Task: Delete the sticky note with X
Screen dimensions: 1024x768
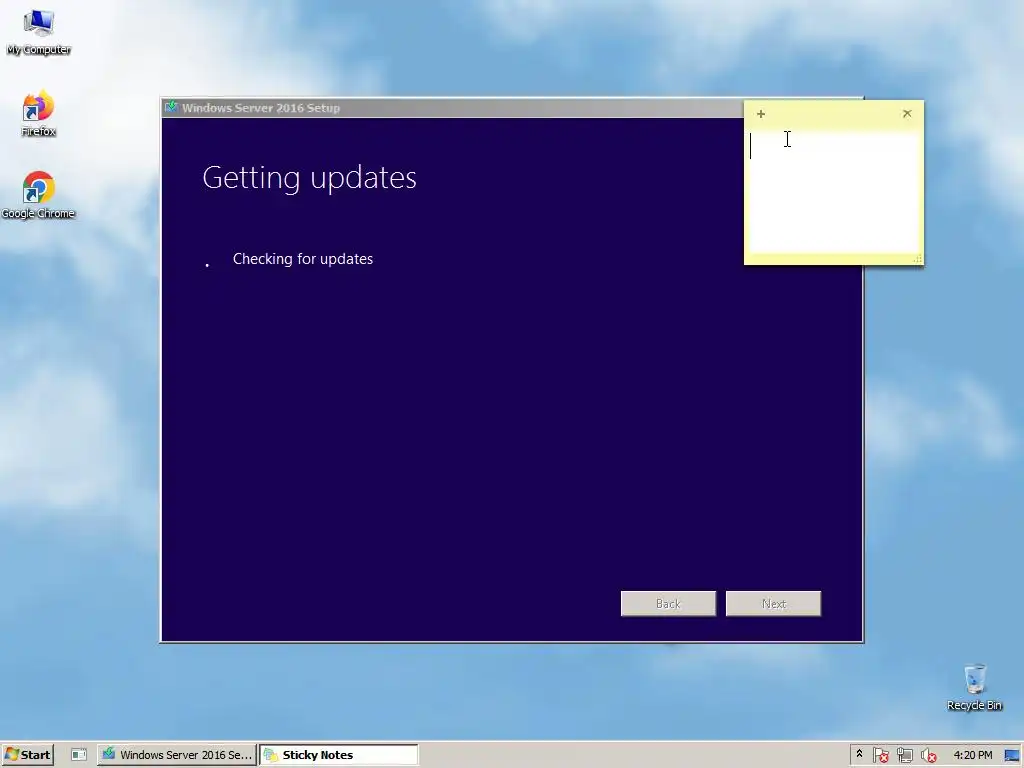Action: [x=907, y=114]
